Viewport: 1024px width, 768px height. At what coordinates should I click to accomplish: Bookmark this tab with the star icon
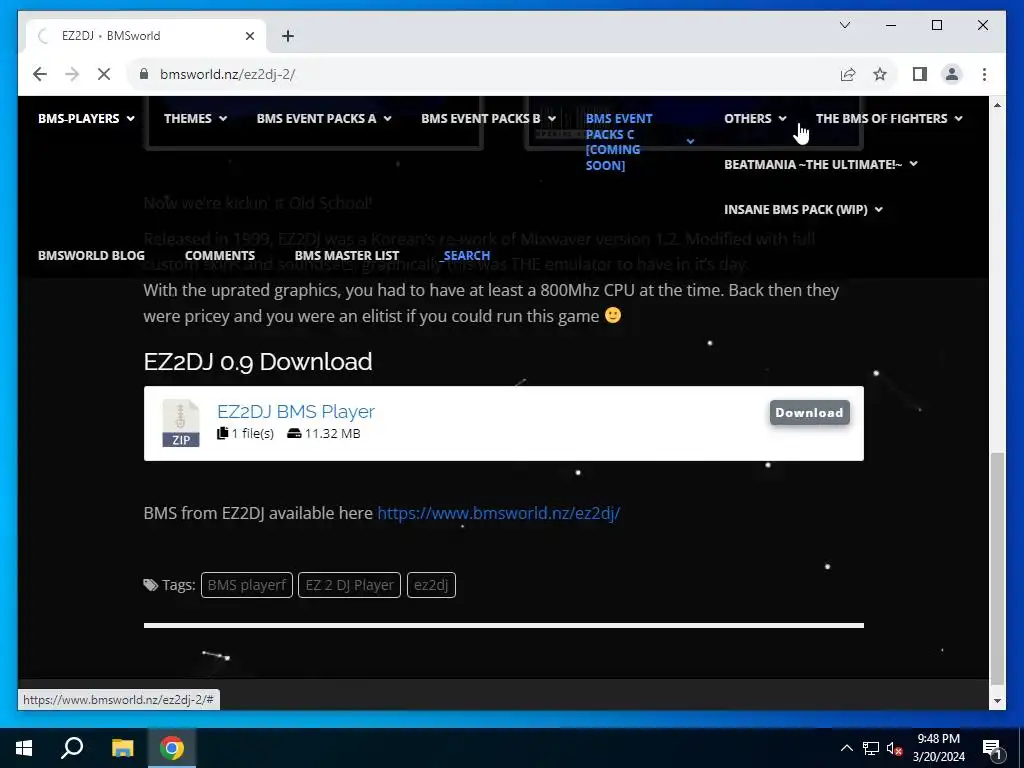pos(880,74)
